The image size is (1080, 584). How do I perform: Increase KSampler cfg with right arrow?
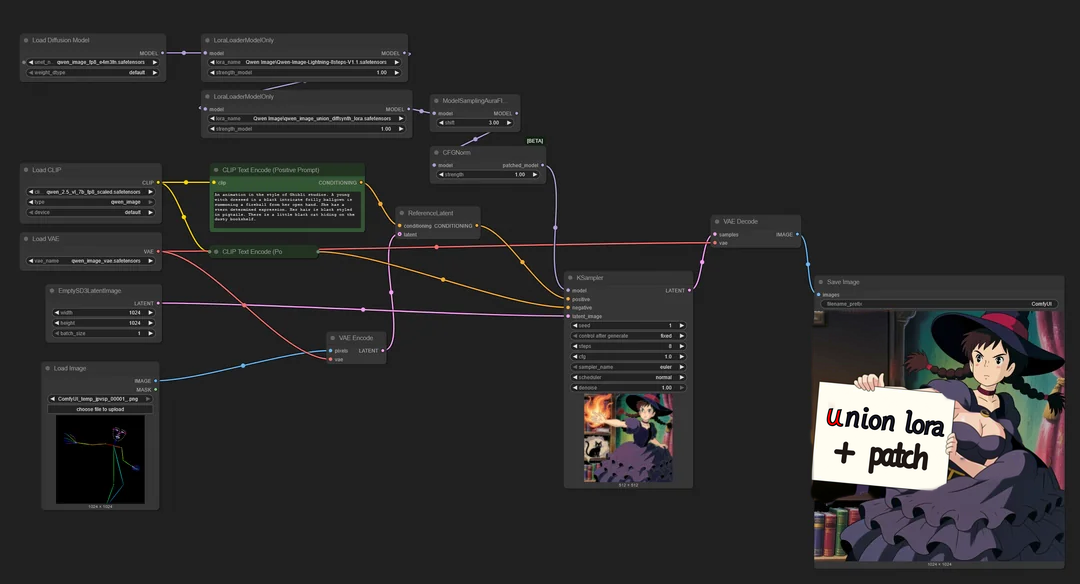[682, 357]
